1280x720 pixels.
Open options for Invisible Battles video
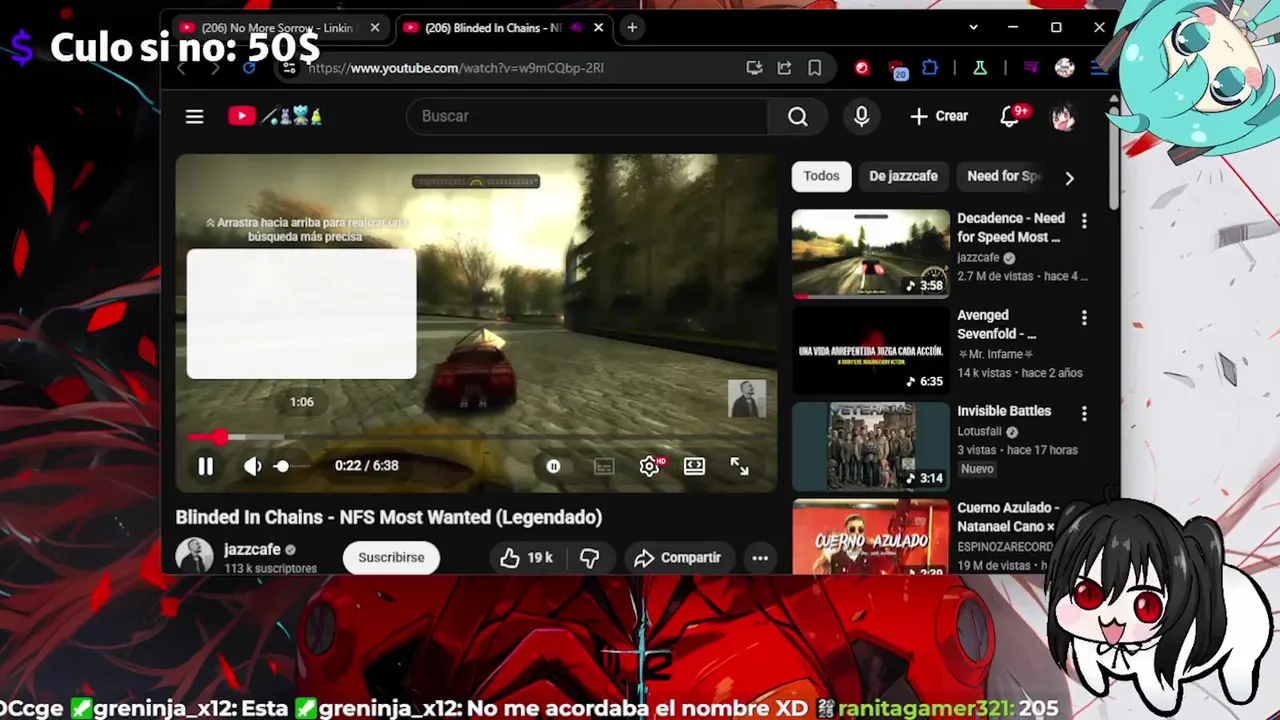click(1084, 413)
